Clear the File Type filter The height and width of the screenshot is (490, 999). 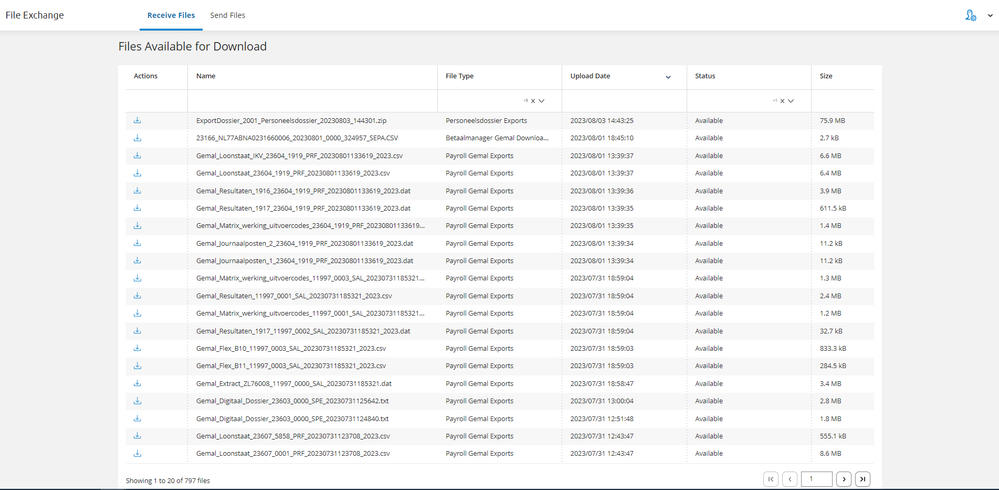pos(533,101)
